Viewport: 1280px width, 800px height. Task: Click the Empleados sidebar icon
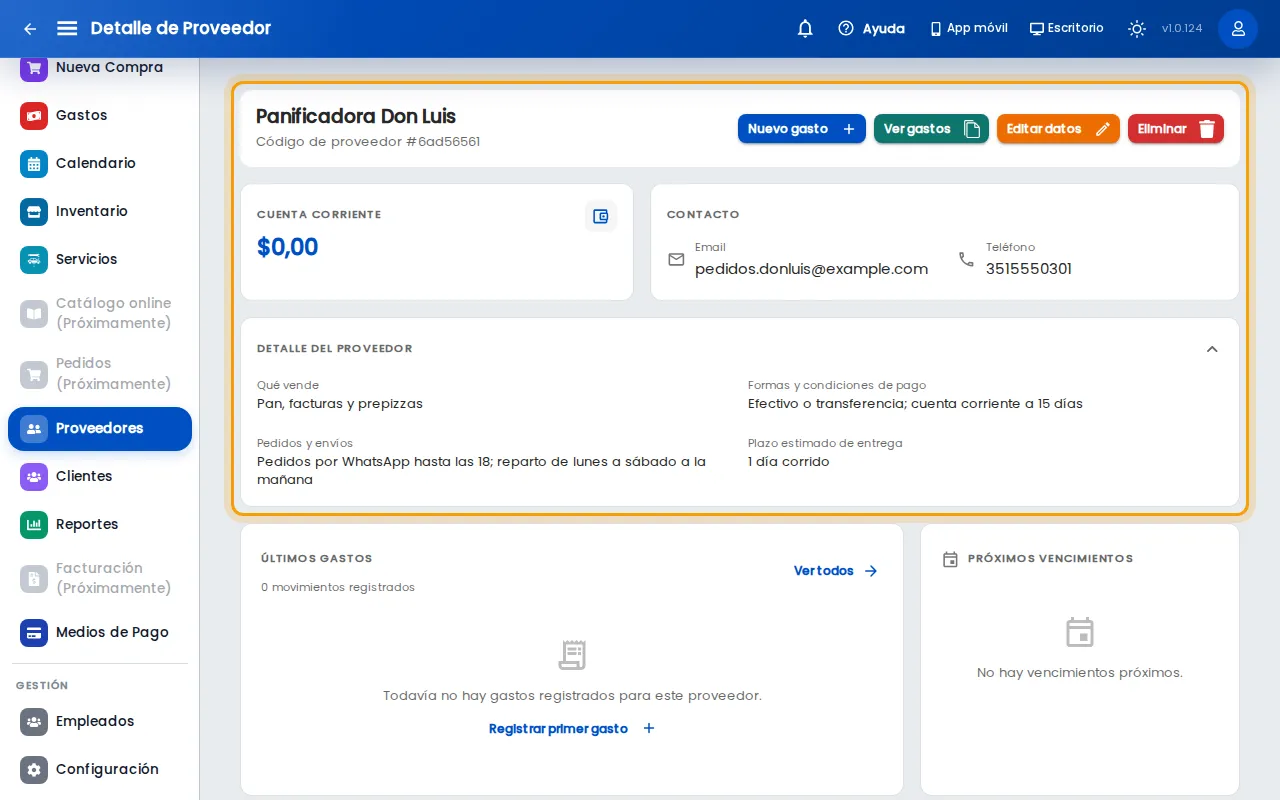tap(34, 722)
